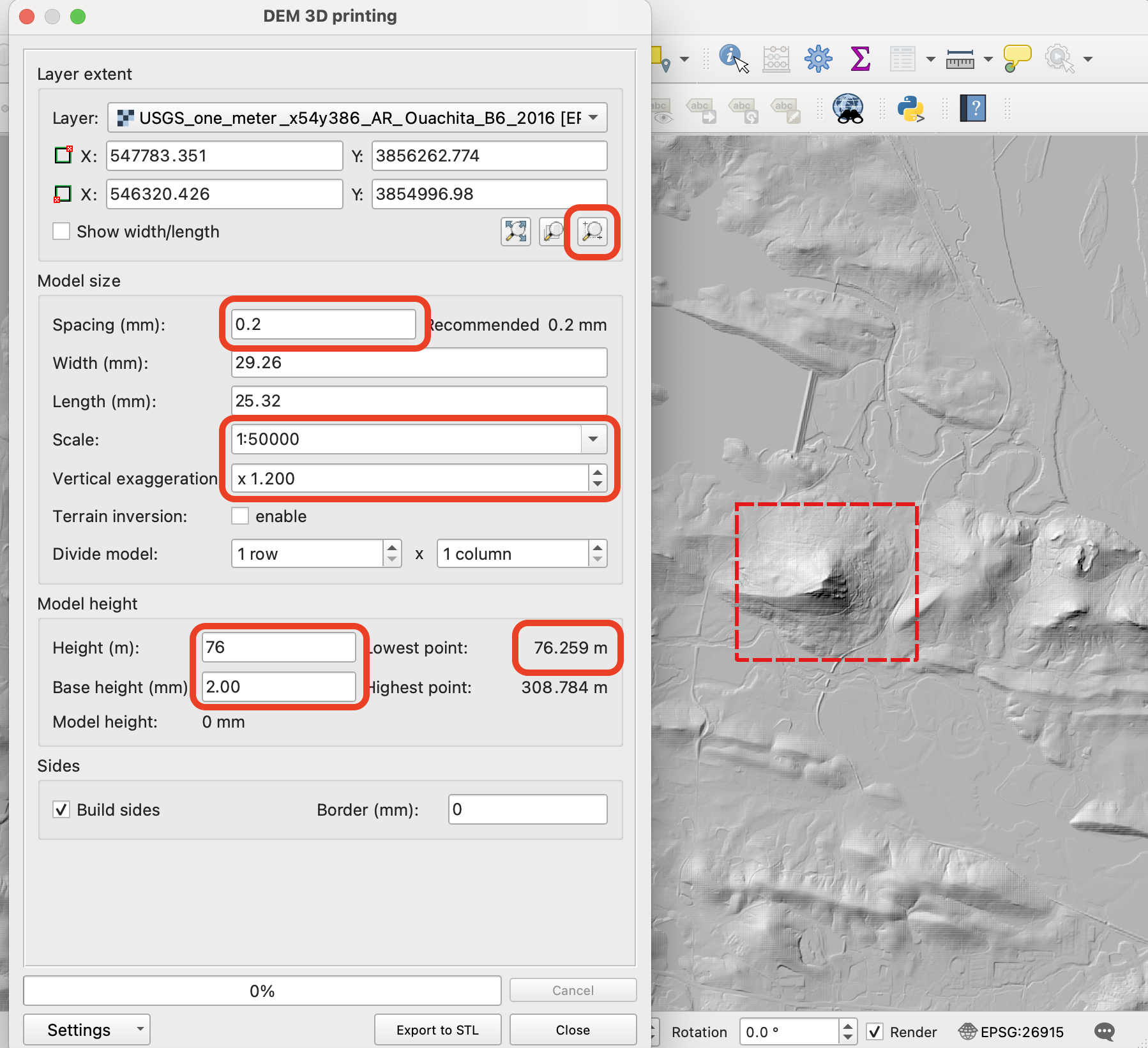
Task: Click the 'Recommended 0.2 mm' text
Action: click(517, 325)
